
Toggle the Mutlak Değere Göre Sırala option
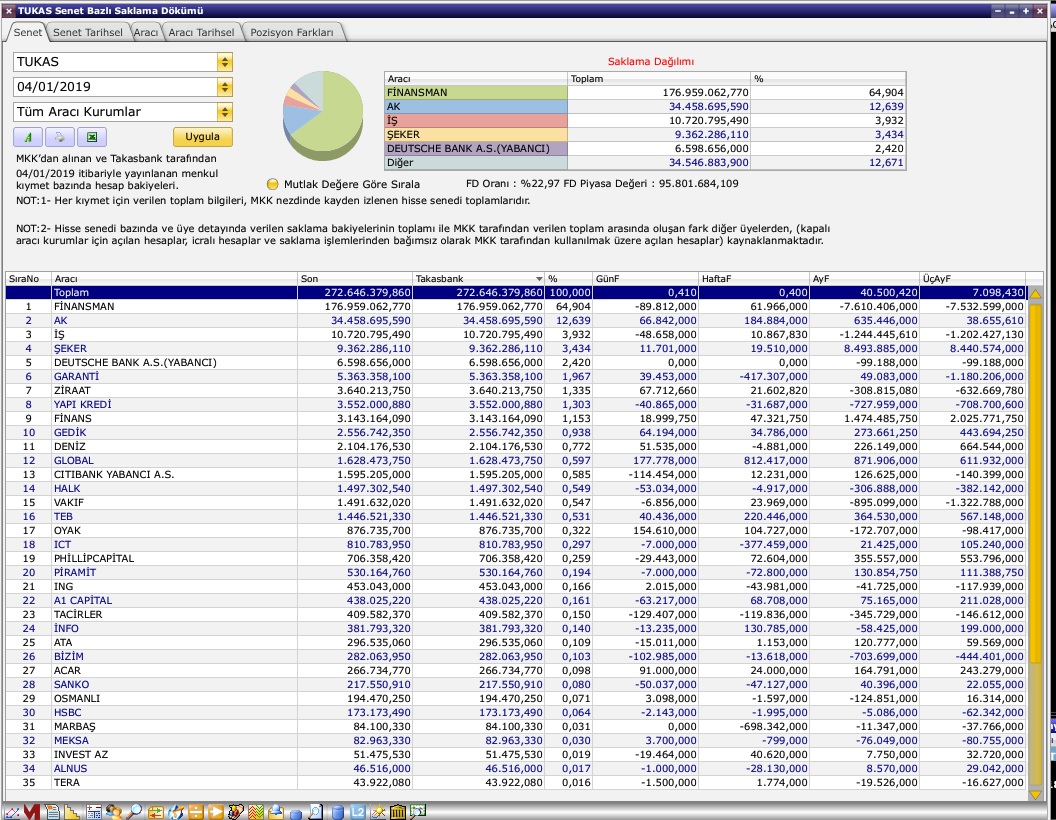[x=273, y=184]
